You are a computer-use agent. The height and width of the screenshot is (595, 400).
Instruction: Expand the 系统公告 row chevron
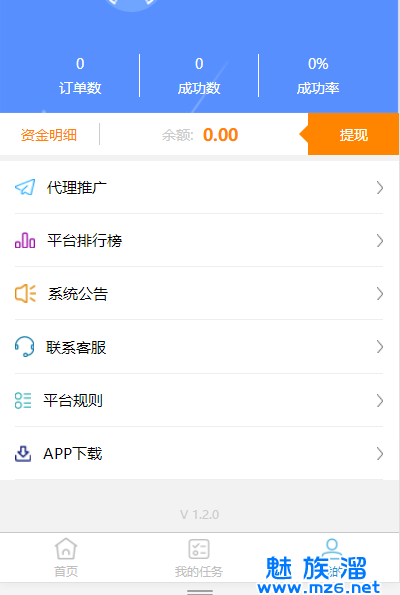point(380,294)
